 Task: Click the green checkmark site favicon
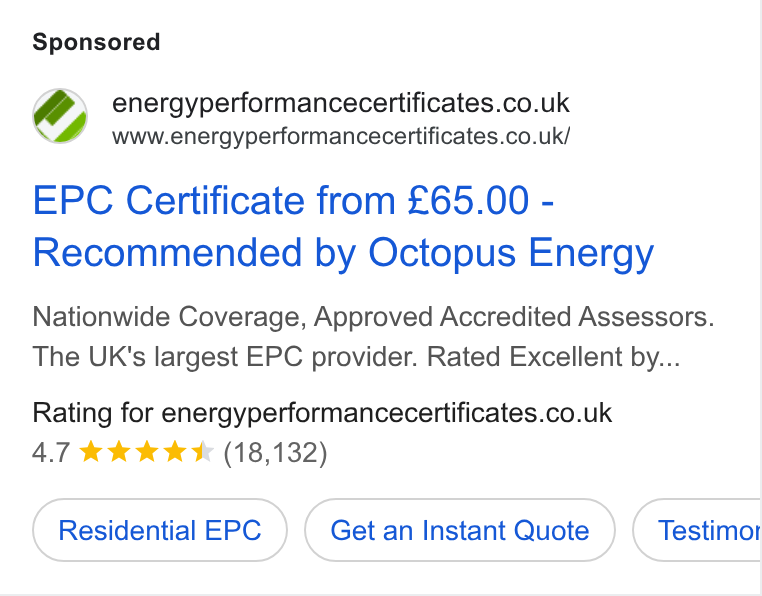pyautogui.click(x=60, y=116)
